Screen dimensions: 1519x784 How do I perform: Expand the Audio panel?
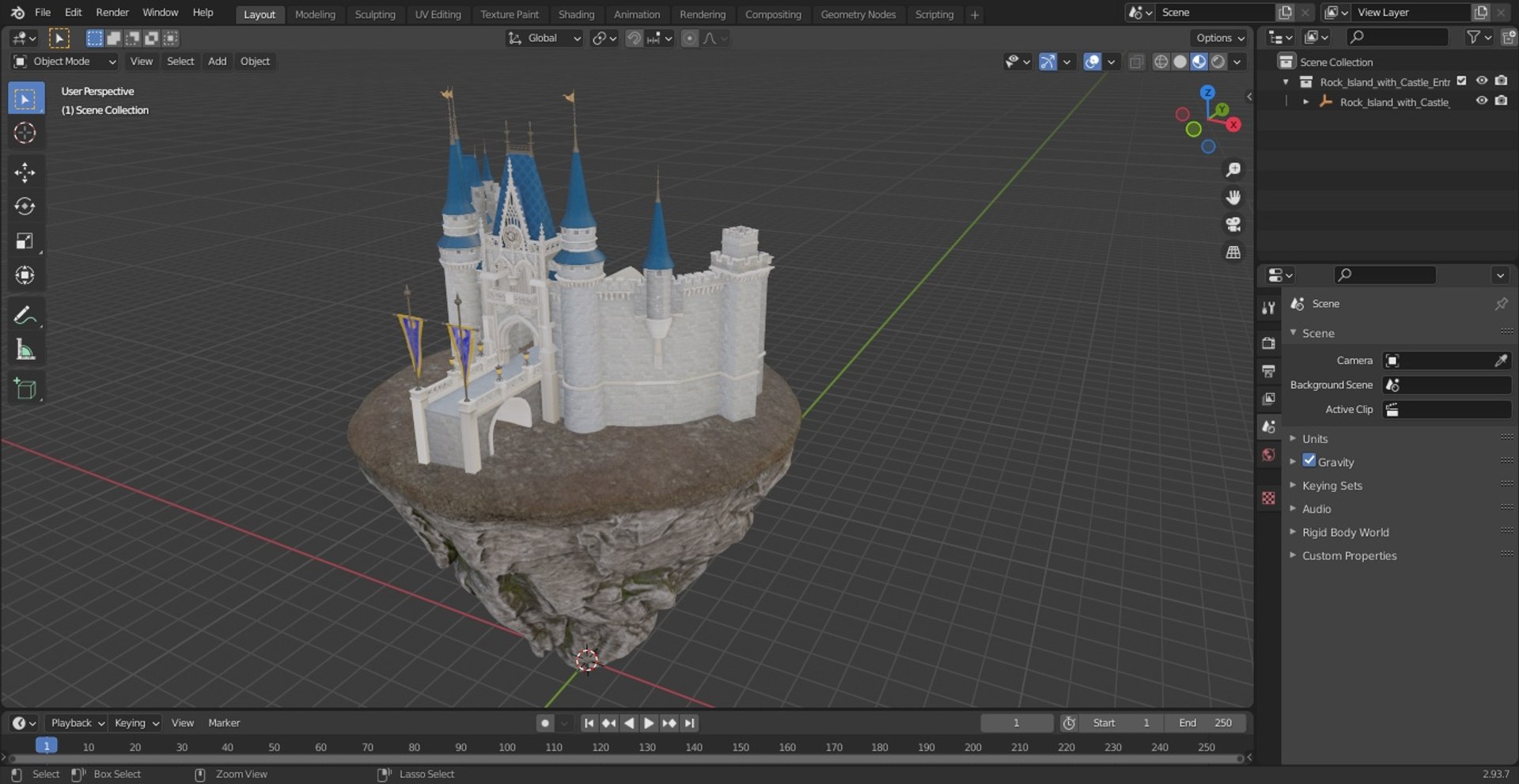tap(1316, 509)
